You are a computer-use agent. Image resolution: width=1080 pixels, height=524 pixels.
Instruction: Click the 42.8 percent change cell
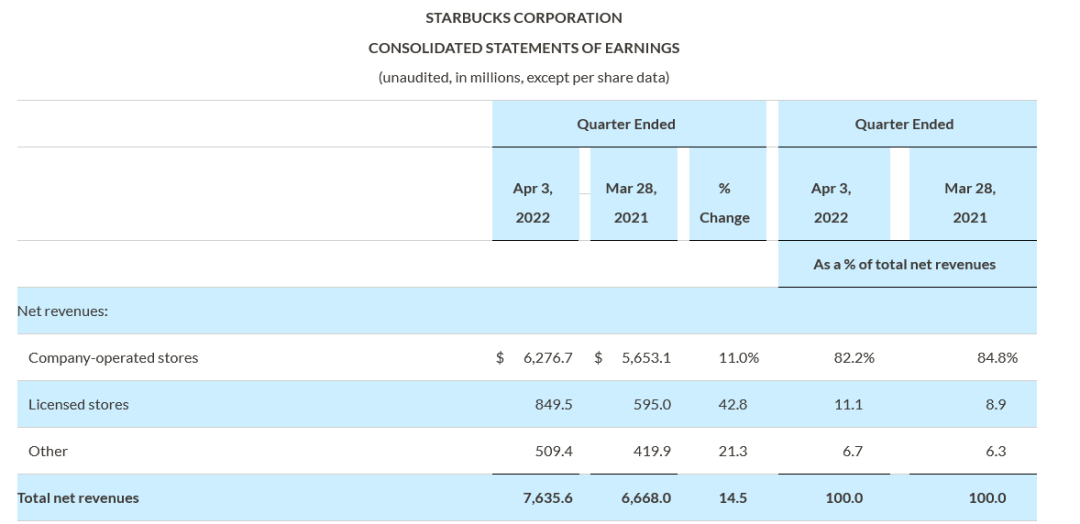tap(733, 405)
